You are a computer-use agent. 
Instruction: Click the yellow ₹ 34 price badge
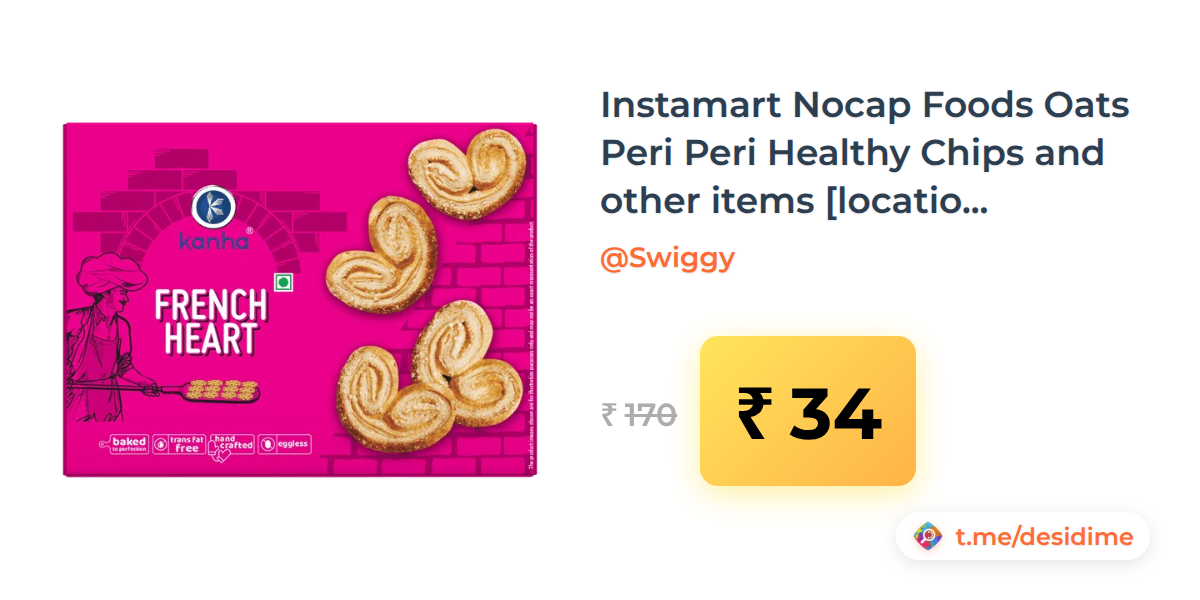pyautogui.click(x=808, y=411)
